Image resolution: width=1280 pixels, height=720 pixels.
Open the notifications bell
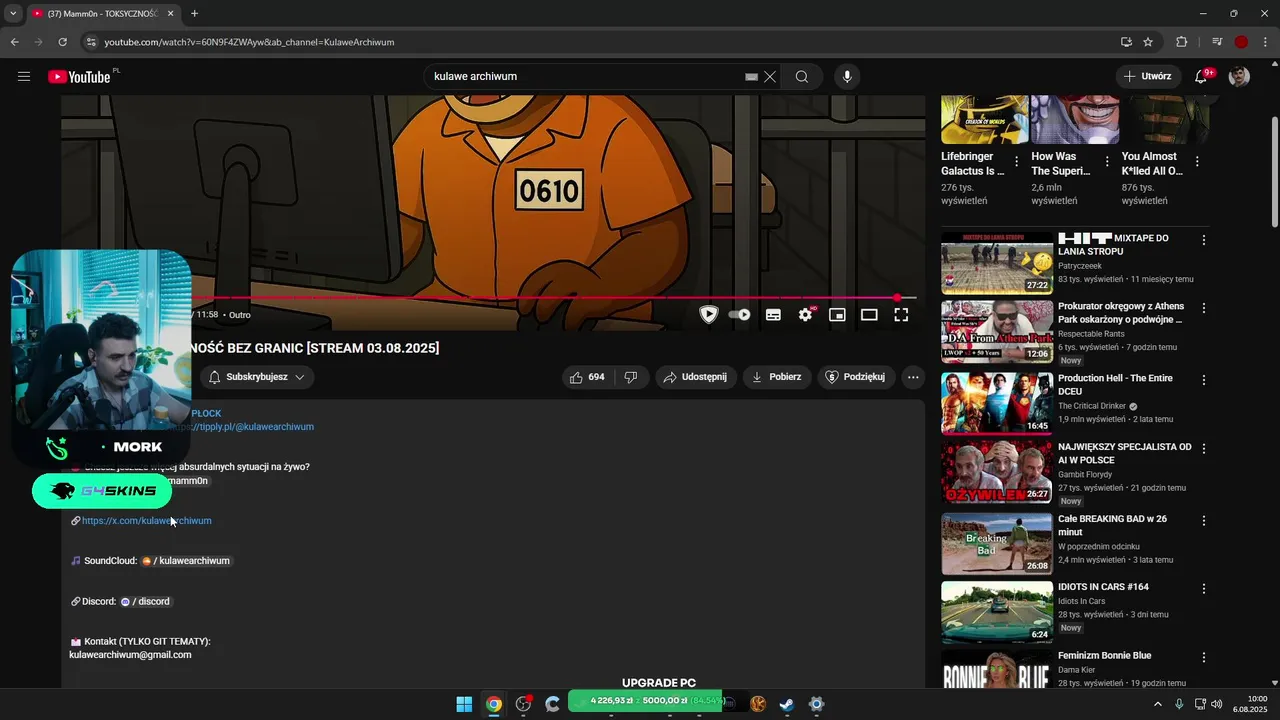(1201, 77)
